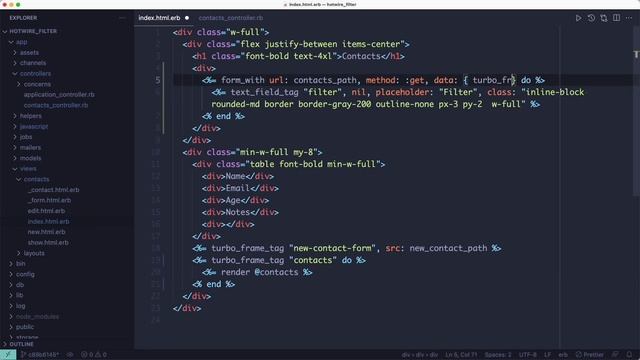The height and width of the screenshot is (360, 640).
Task: Collapse the HOTWIRE_FILTER root folder
Action: [33, 31]
